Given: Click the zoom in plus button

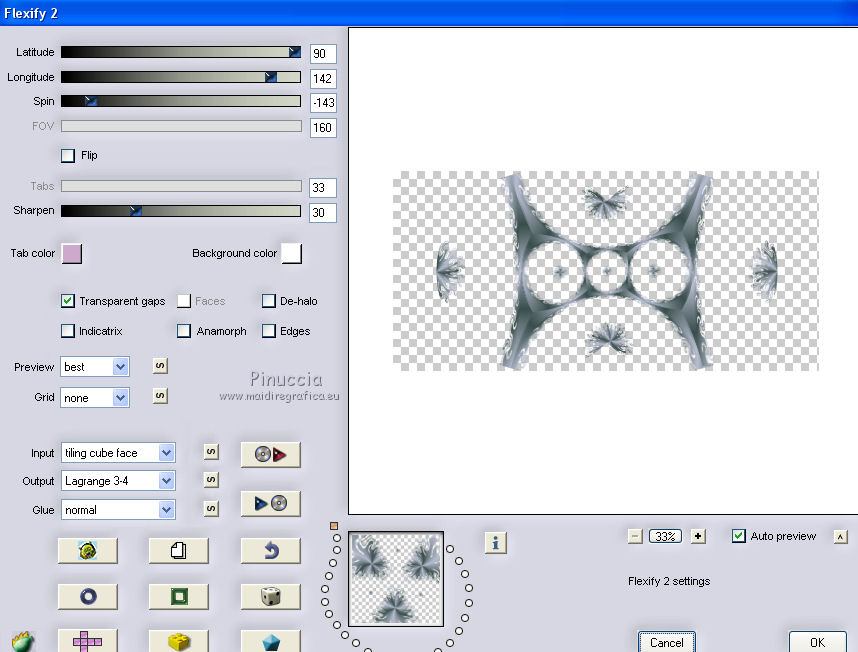Looking at the screenshot, I should click(x=698, y=536).
